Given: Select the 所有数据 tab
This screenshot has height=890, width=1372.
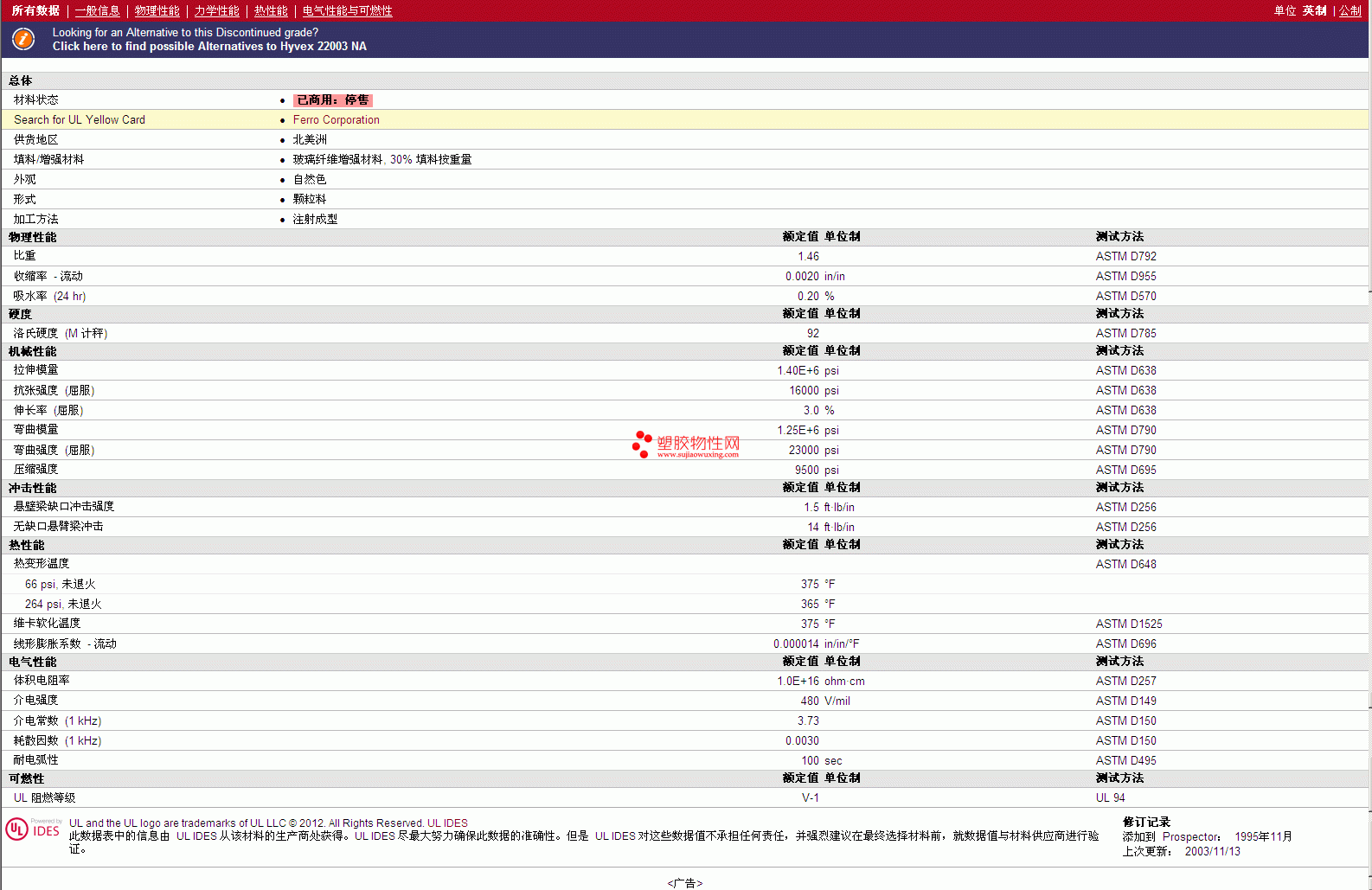Looking at the screenshot, I should [35, 10].
